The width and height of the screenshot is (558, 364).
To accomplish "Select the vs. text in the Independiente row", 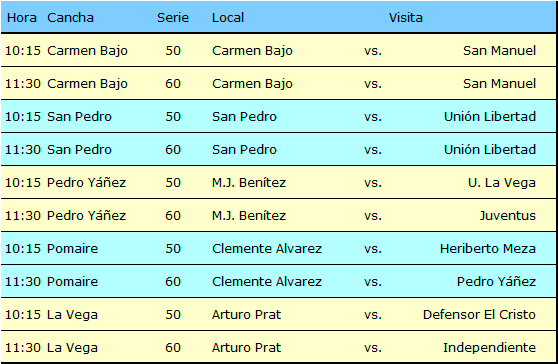I will (373, 348).
